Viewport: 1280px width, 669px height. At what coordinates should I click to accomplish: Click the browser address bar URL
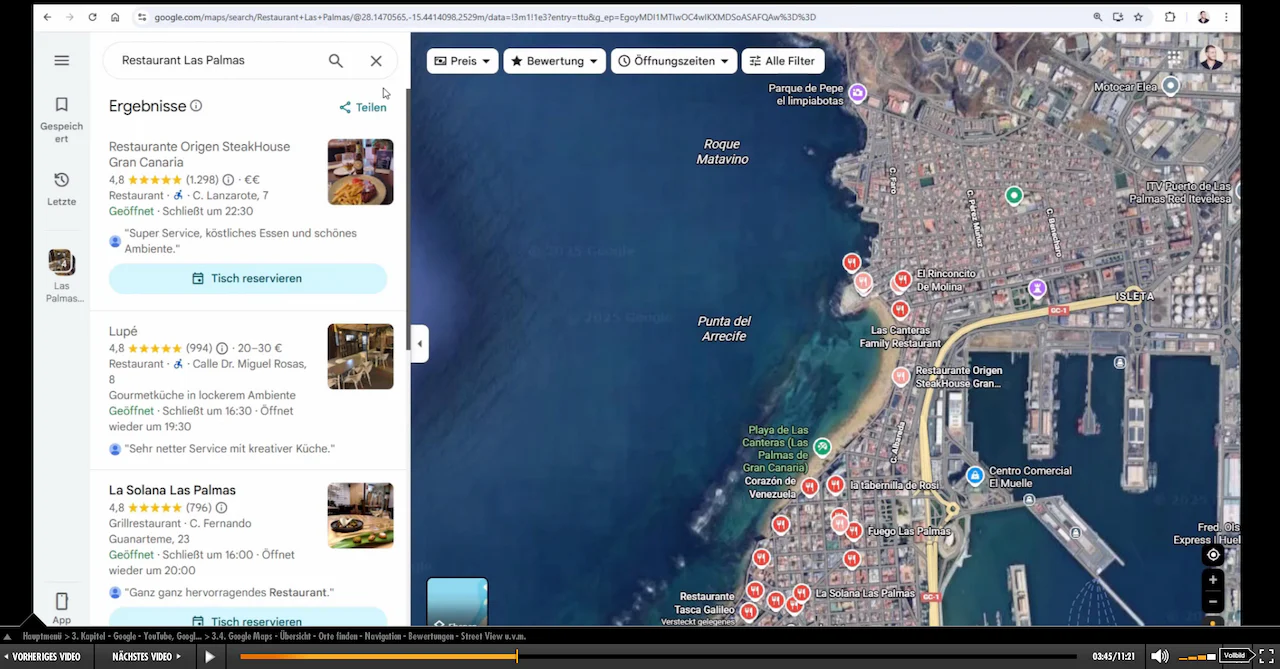point(485,17)
